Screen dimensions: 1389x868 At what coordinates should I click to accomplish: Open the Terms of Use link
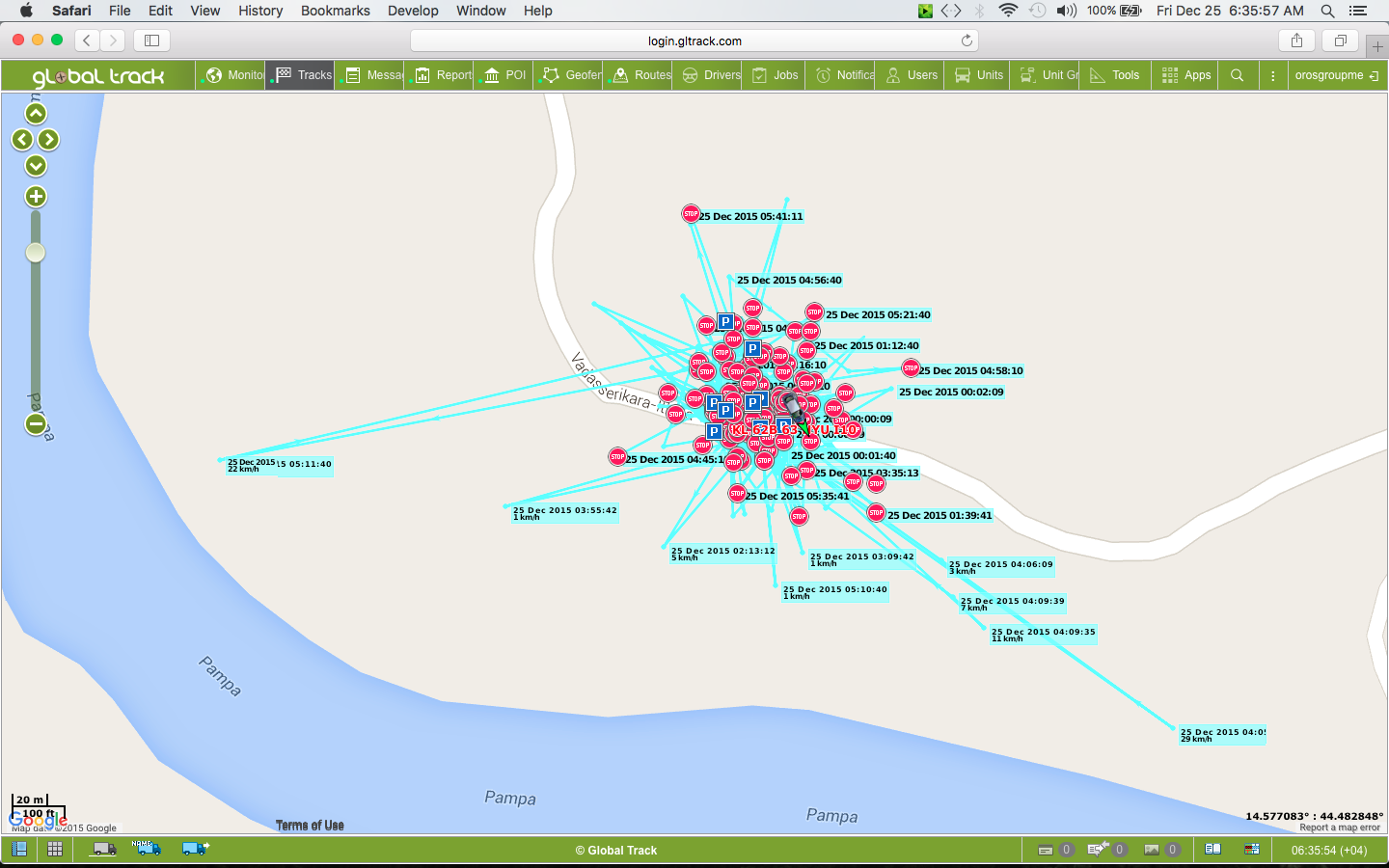[310, 826]
